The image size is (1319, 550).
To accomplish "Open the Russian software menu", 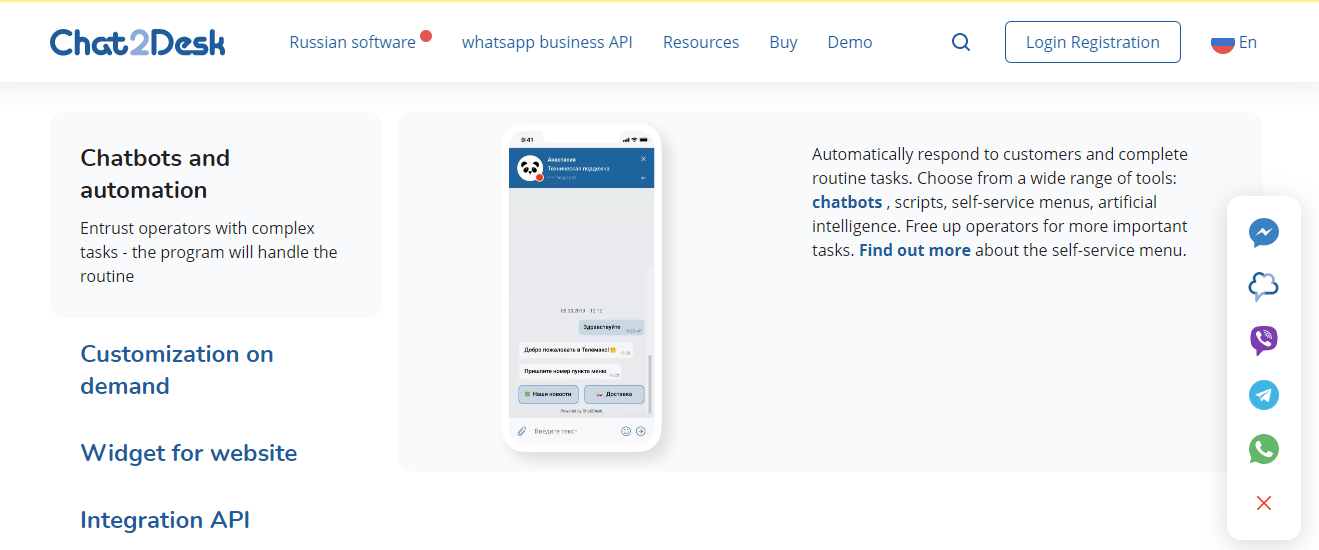I will tap(352, 42).
